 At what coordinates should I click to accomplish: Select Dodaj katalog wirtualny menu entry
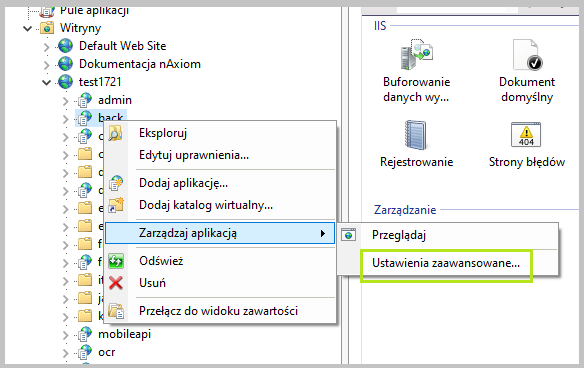[206, 205]
